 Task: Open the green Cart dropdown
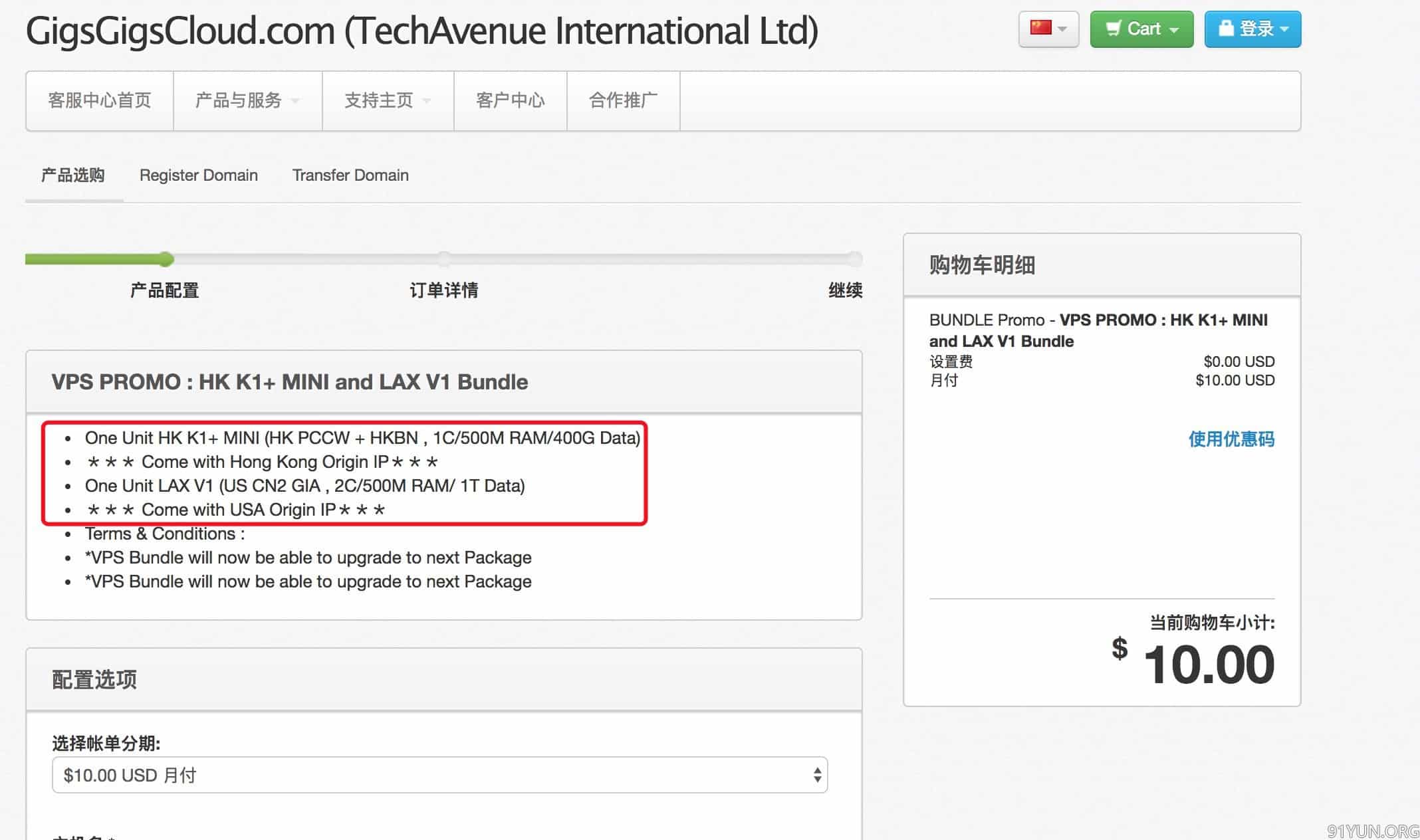1141,29
